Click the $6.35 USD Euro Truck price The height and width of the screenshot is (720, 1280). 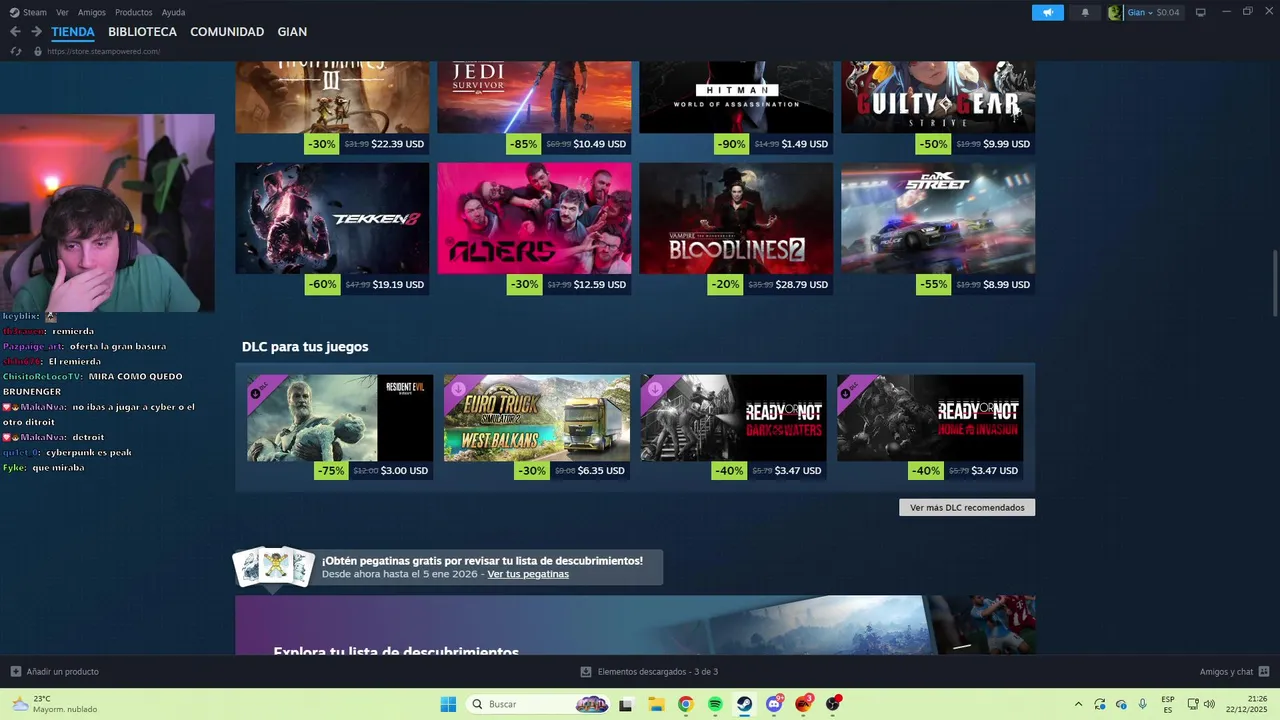[x=601, y=471]
